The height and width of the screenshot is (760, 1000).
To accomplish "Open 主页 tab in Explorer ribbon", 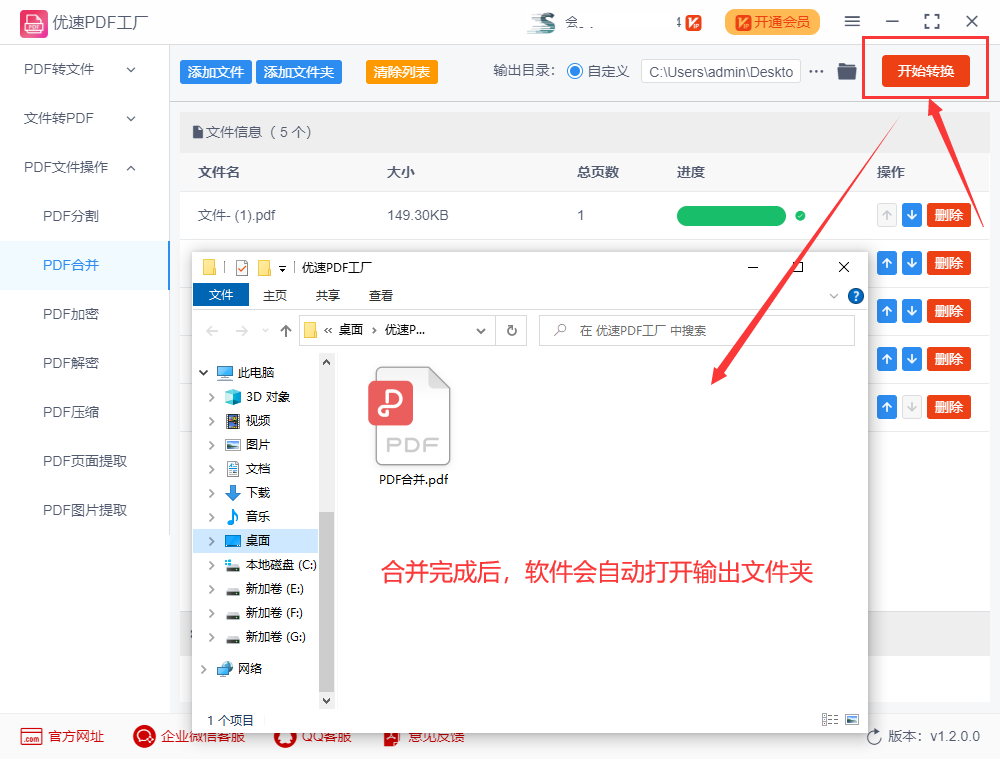I will pos(275,296).
